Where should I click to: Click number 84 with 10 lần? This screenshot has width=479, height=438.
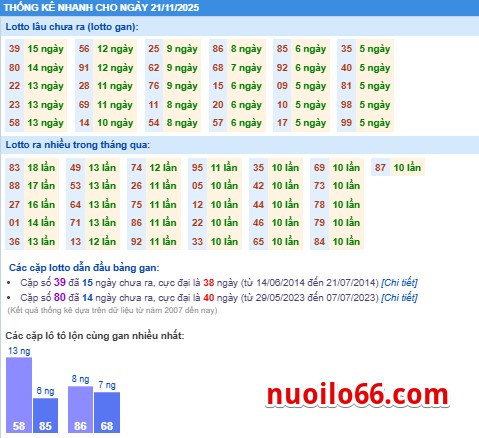(319, 241)
